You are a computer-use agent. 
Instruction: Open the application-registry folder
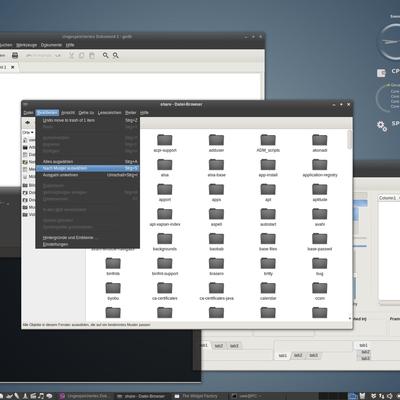320,168
